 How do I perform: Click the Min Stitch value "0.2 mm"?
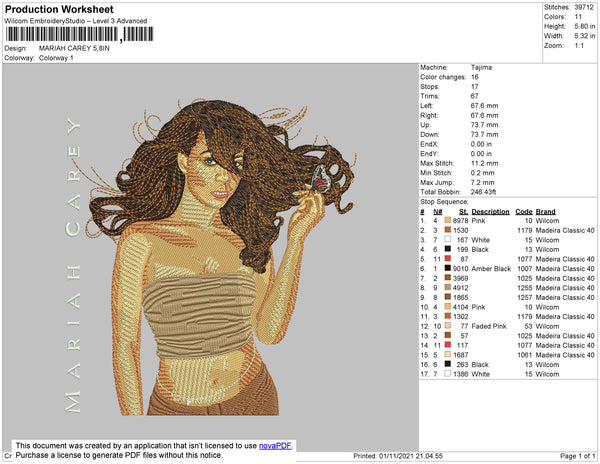click(483, 173)
